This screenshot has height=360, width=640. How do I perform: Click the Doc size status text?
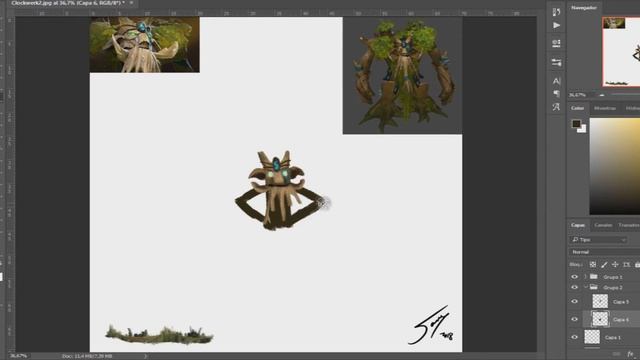tap(87, 356)
